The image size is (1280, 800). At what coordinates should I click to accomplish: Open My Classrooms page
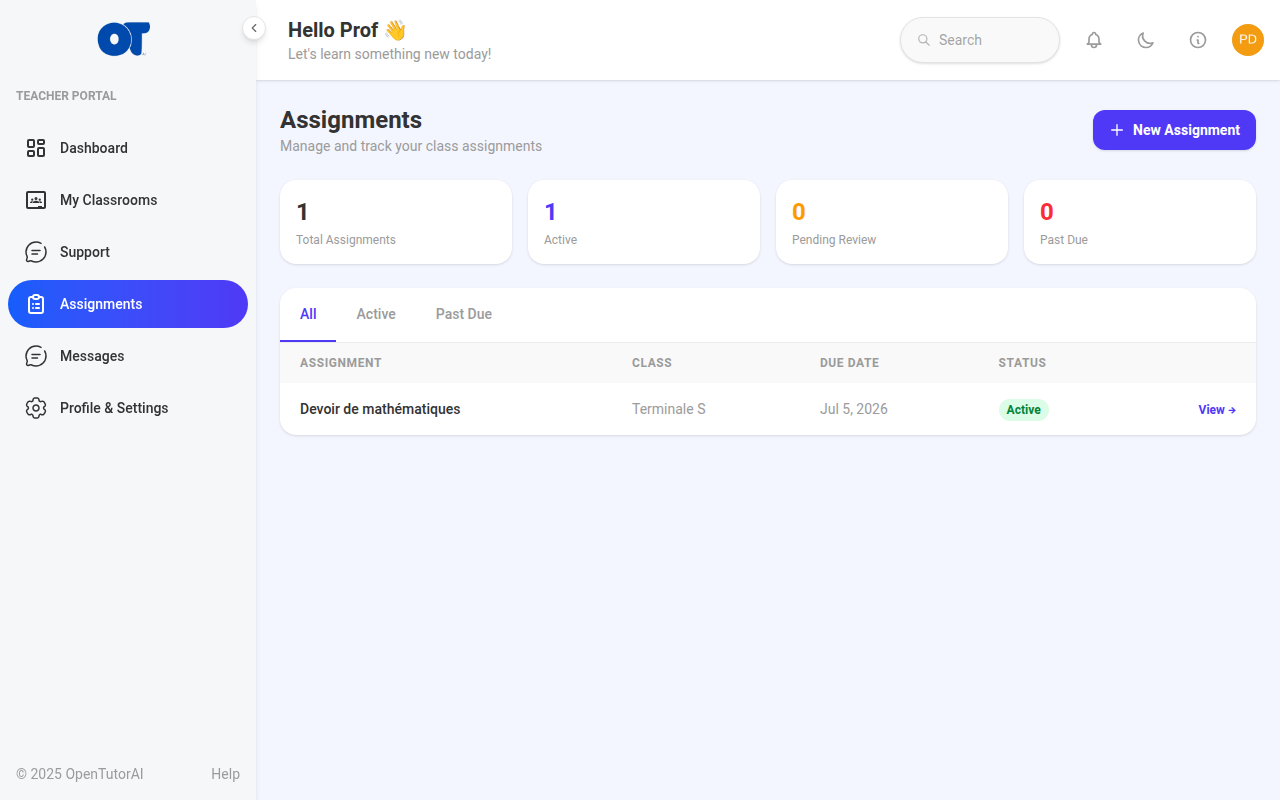(x=128, y=200)
